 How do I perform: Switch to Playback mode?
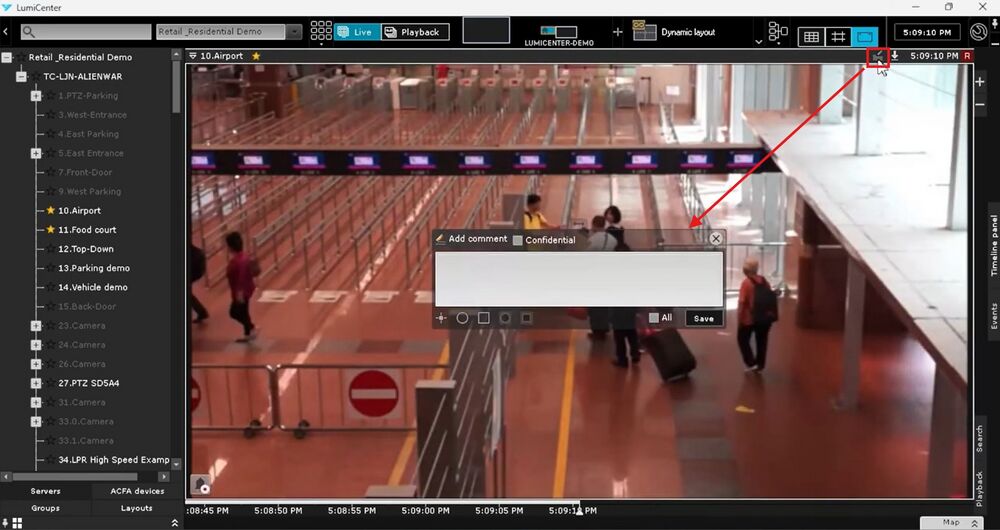coord(415,32)
